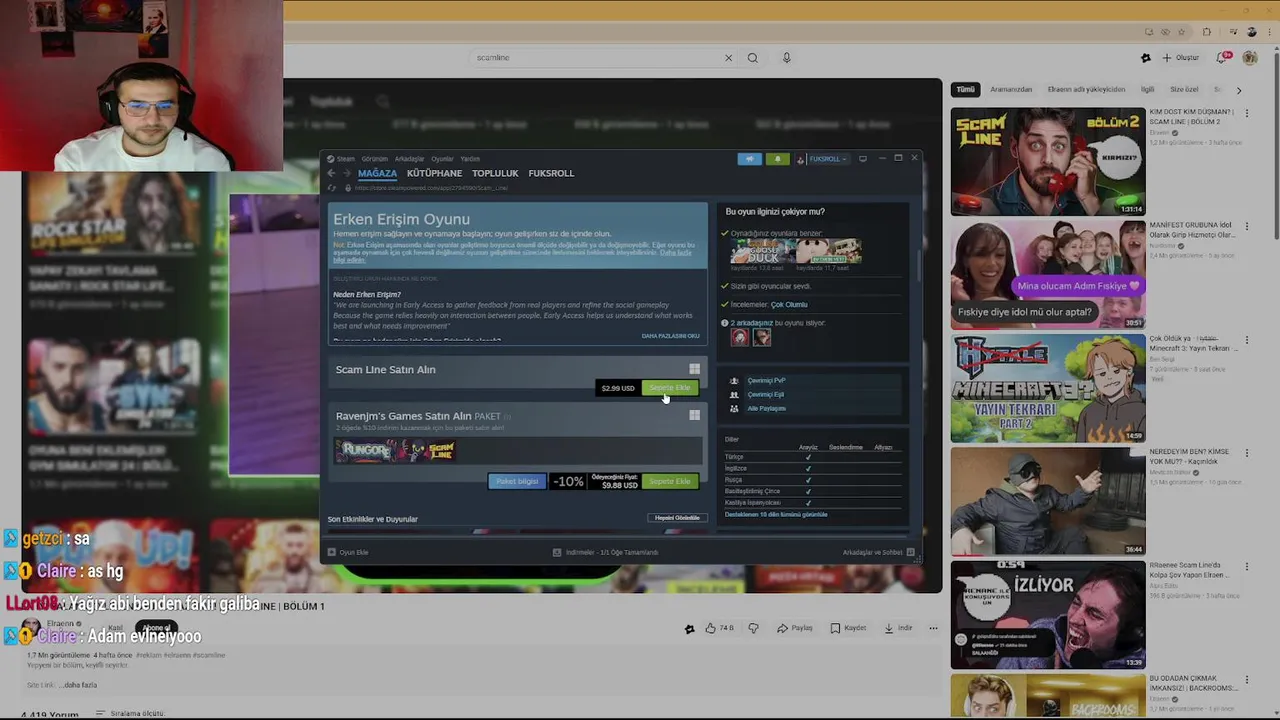Viewport: 1280px width, 720px height.
Task: Open the FUKSROLL profile tab
Action: tap(551, 173)
